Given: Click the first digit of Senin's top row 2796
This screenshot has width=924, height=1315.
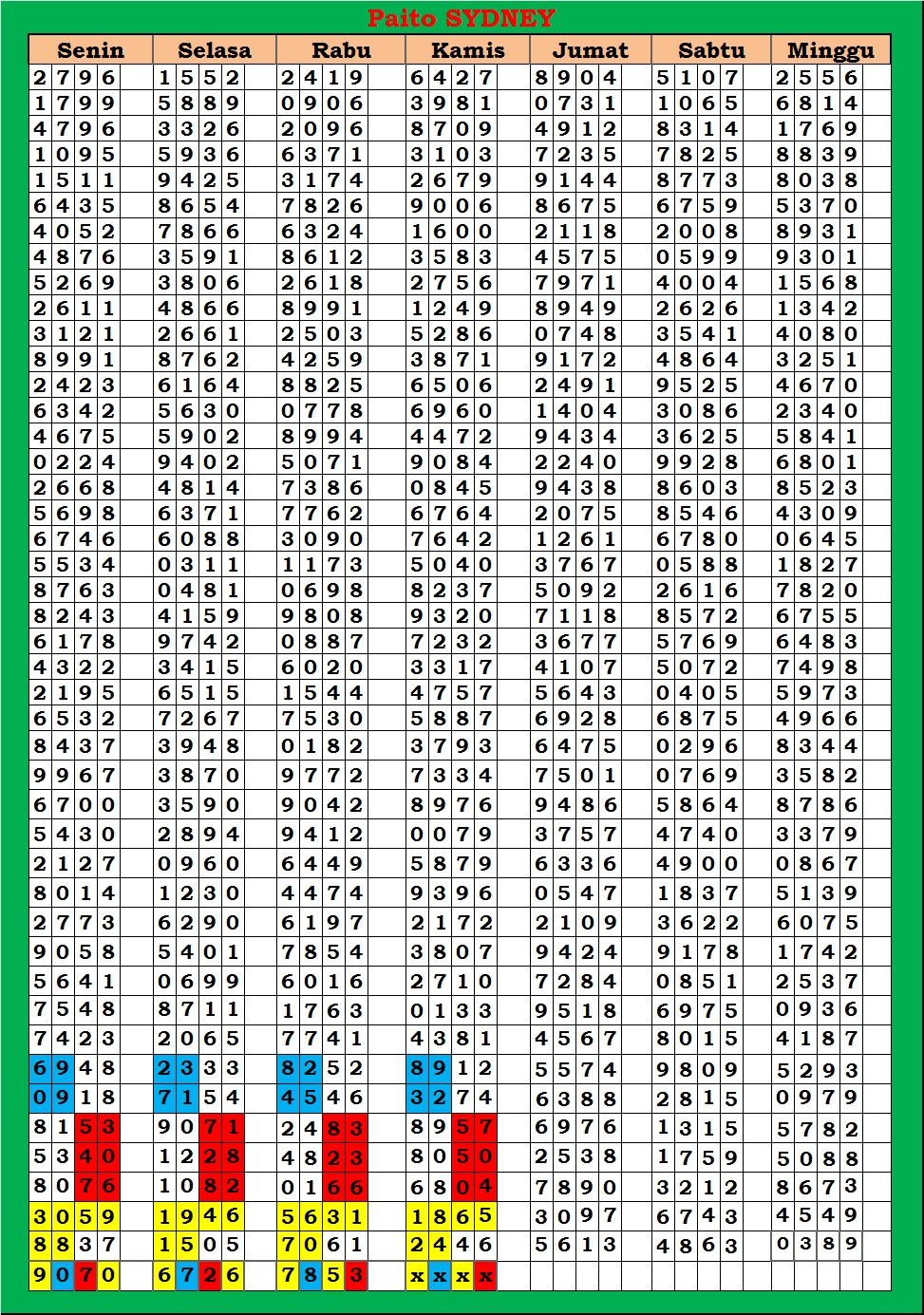Looking at the screenshot, I should point(40,78).
